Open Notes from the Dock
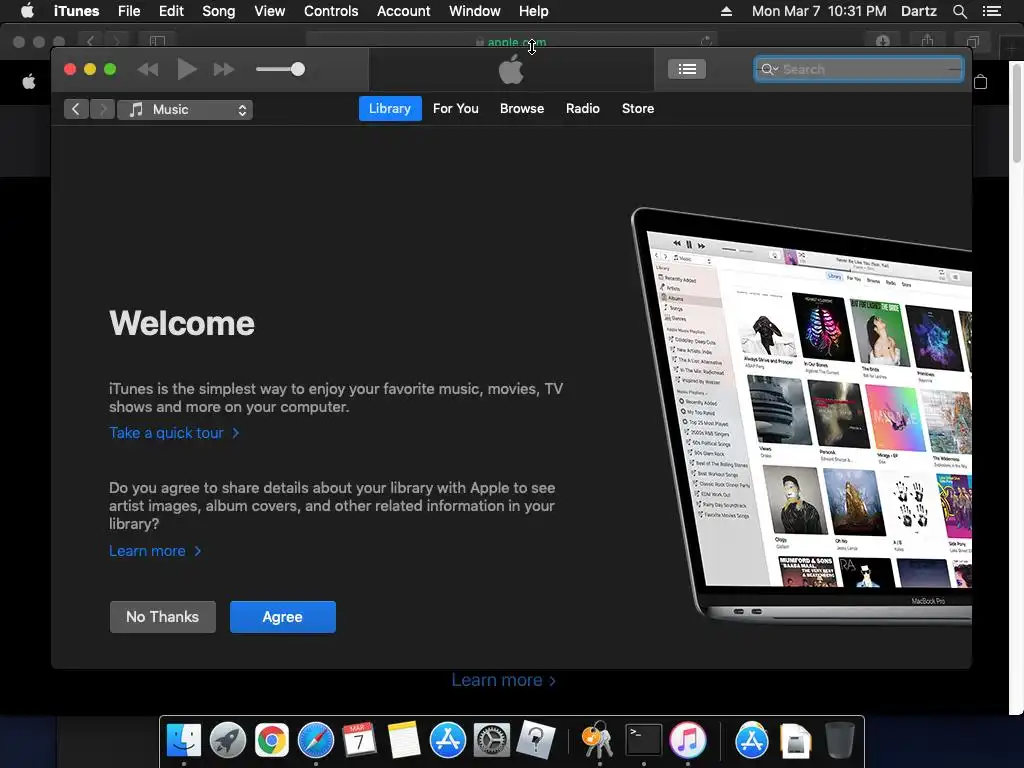1024x768 pixels. (404, 741)
